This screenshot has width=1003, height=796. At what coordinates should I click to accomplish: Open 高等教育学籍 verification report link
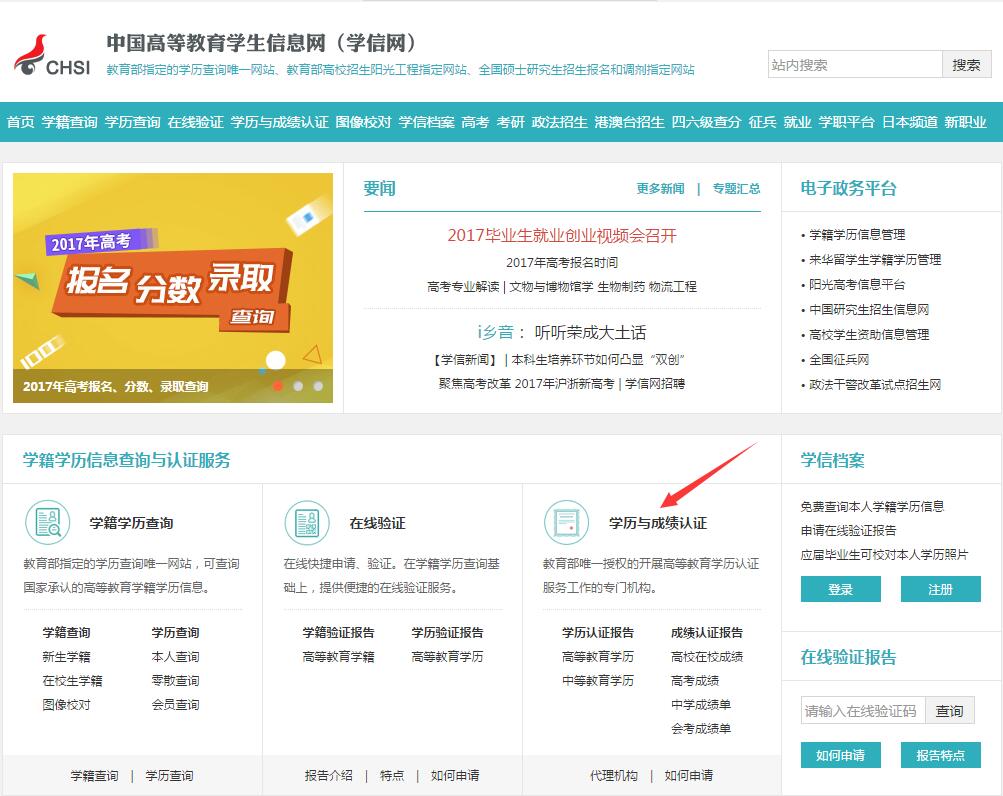click(338, 657)
